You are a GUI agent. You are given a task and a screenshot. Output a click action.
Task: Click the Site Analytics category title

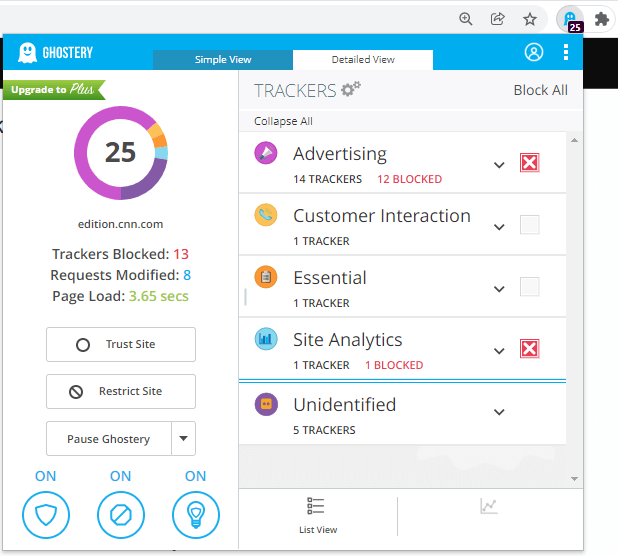tap(348, 340)
